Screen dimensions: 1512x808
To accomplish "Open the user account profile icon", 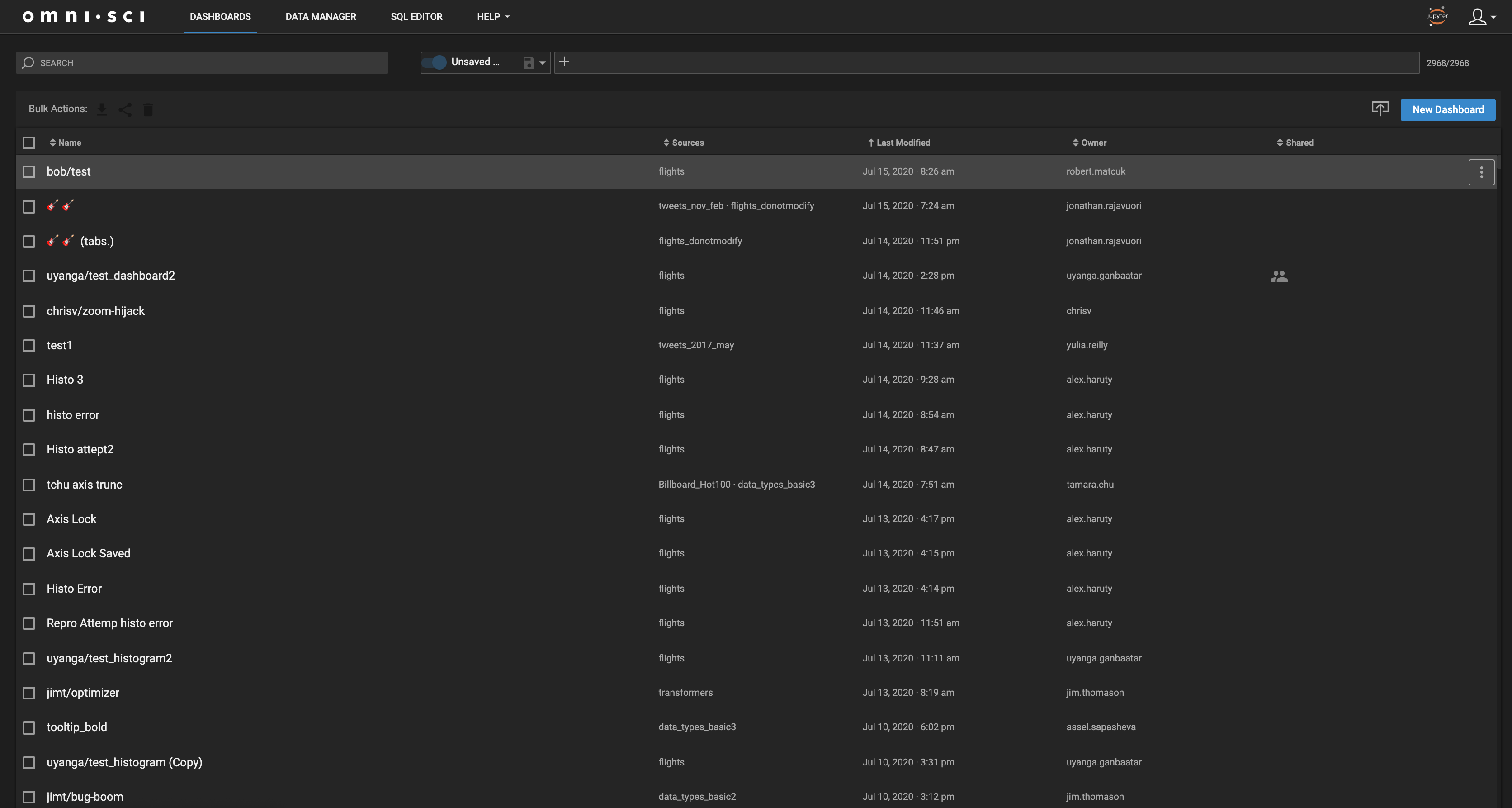I will click(x=1478, y=16).
